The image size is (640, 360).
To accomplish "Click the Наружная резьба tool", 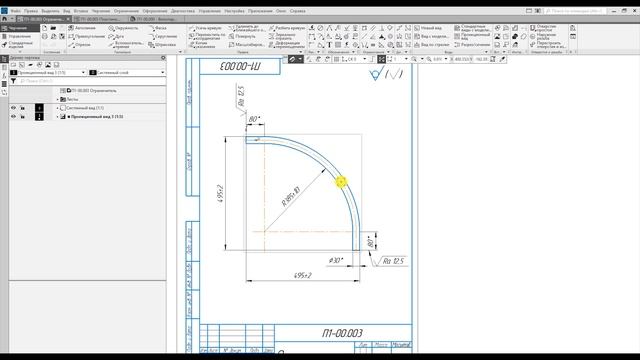I will tap(543, 36).
